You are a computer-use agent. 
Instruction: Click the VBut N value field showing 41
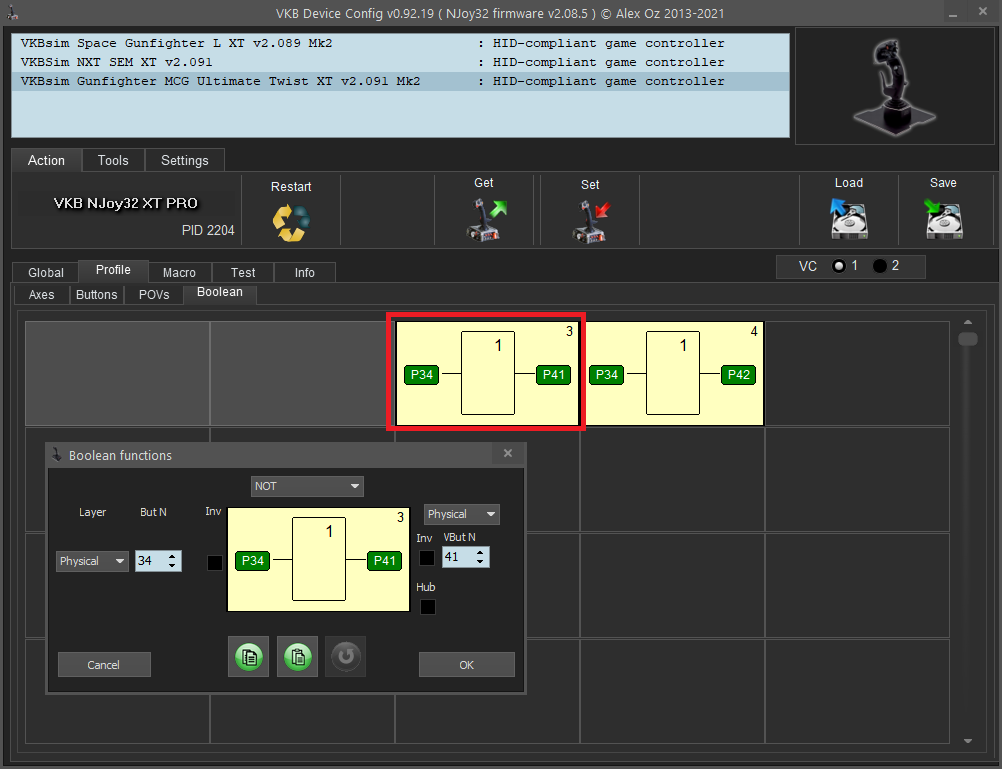(x=458, y=557)
